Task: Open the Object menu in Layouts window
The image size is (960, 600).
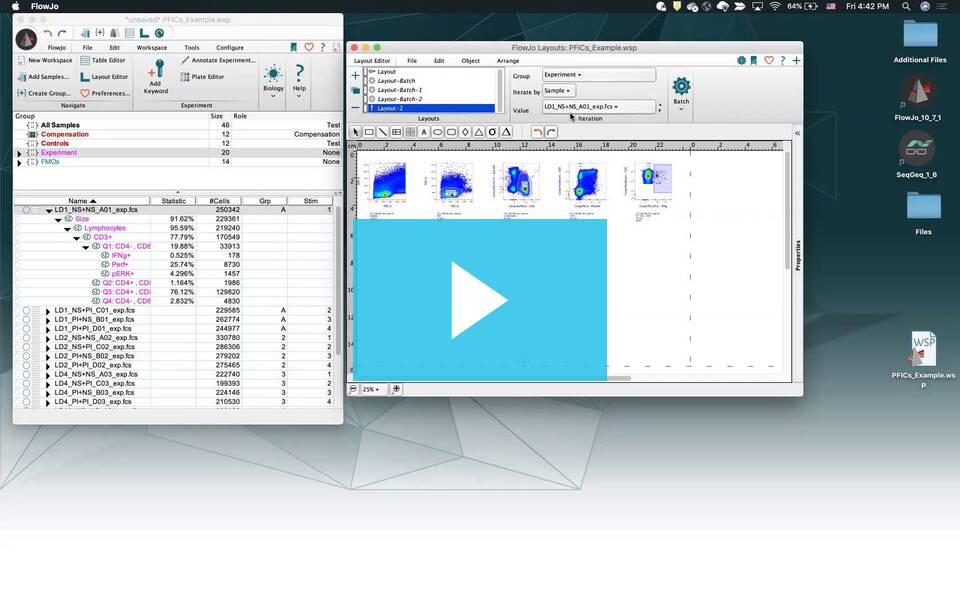Action: [x=470, y=61]
